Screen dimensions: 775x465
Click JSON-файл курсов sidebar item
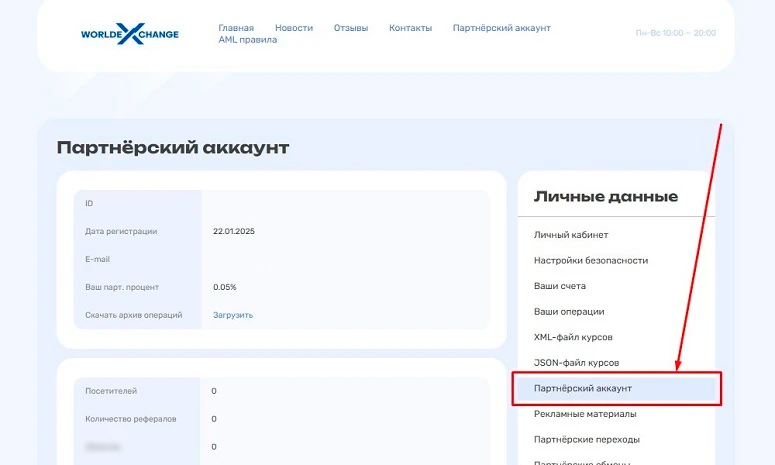576,362
